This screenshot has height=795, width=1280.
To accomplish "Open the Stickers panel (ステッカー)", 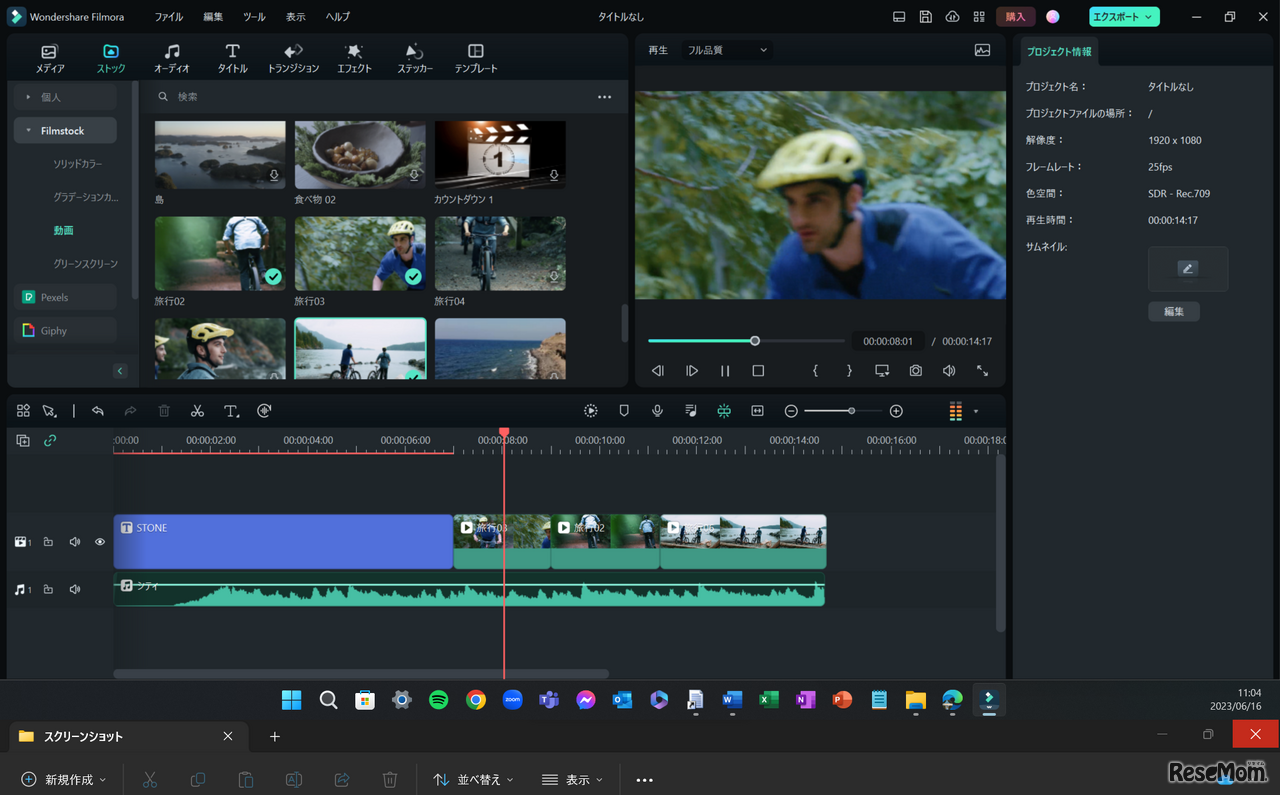I will [x=415, y=58].
